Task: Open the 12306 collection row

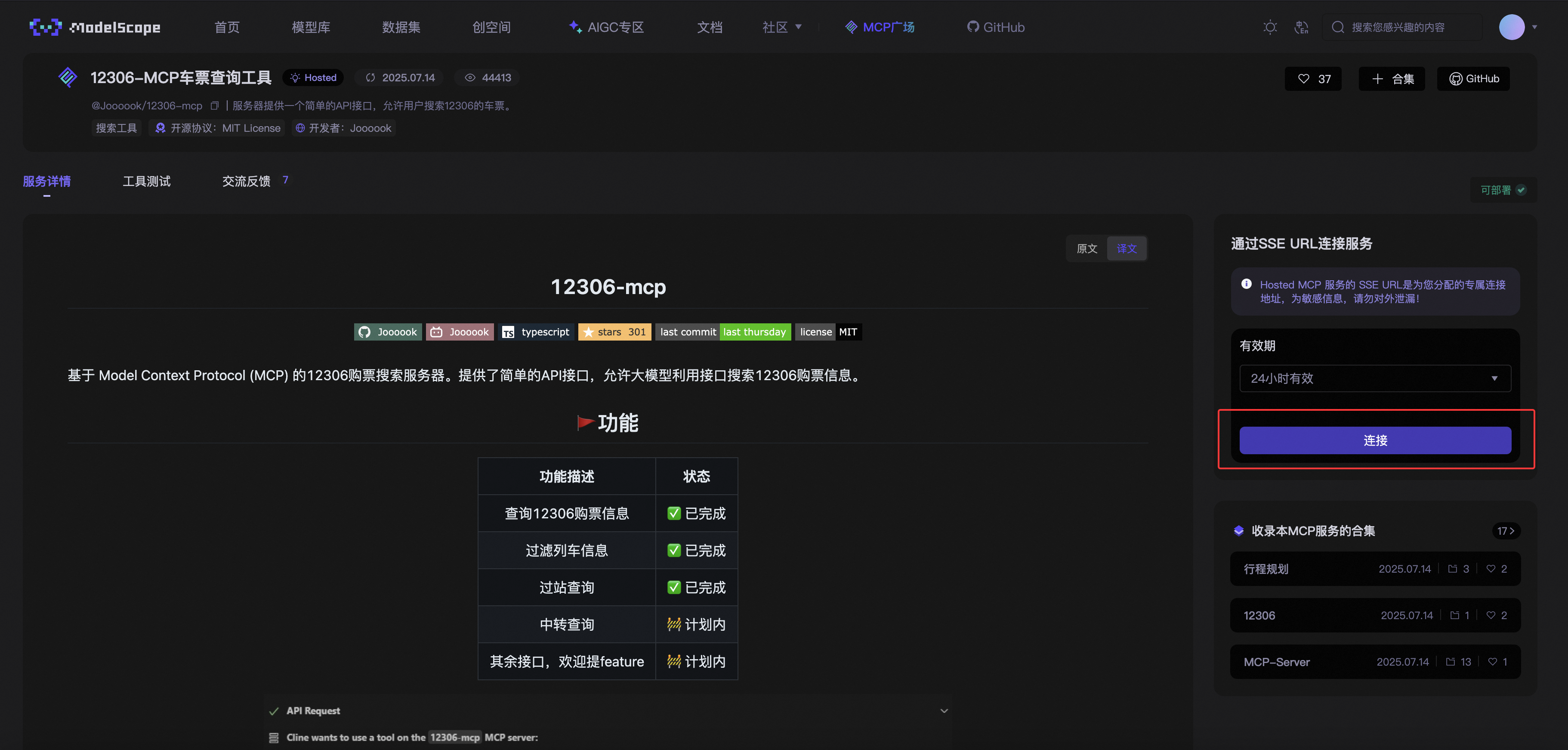Action: 1375,615
